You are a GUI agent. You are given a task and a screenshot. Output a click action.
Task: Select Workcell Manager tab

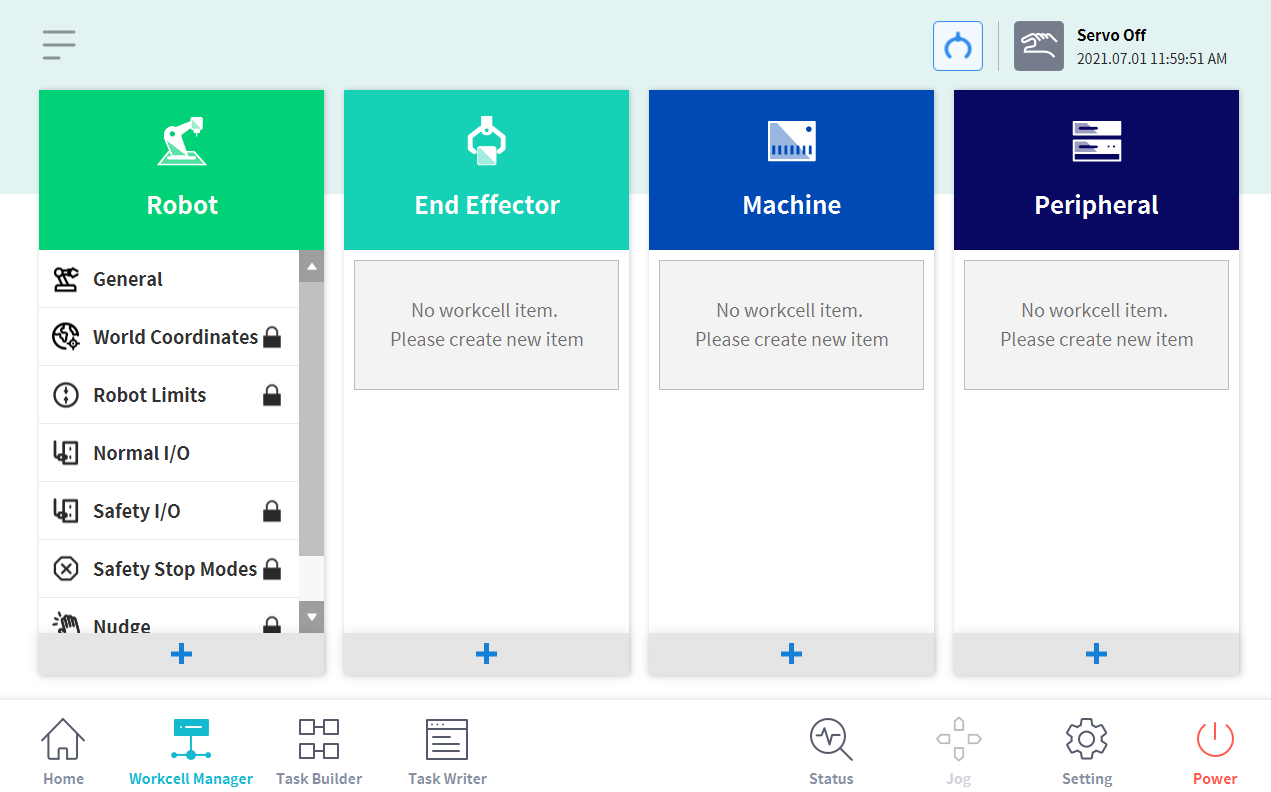[x=191, y=751]
